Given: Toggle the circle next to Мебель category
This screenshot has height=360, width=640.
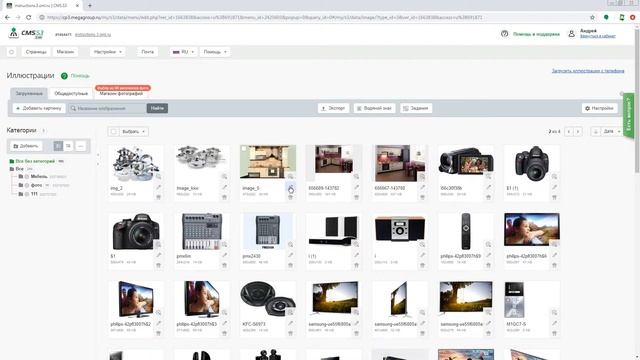Looking at the screenshot, I should (x=27, y=177).
